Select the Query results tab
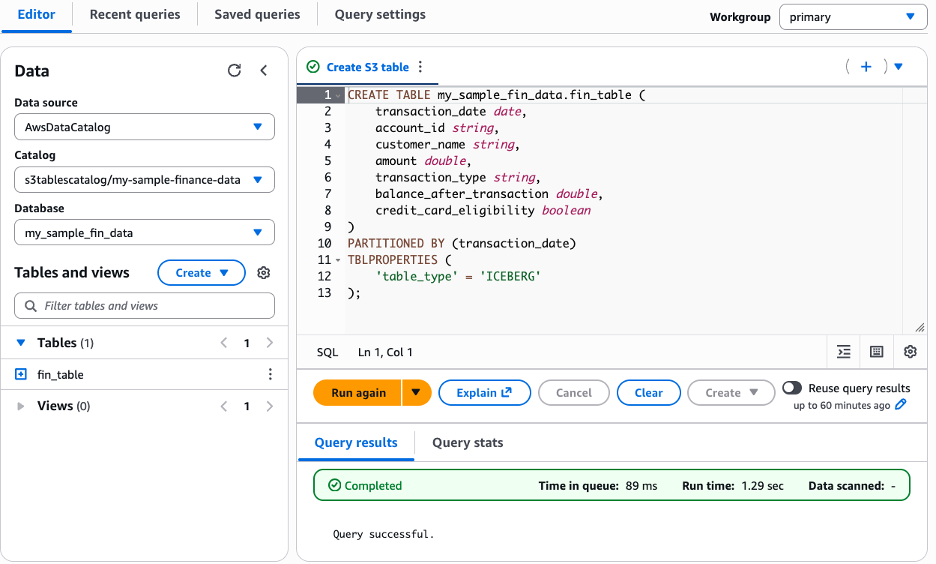936x564 pixels. 356,443
